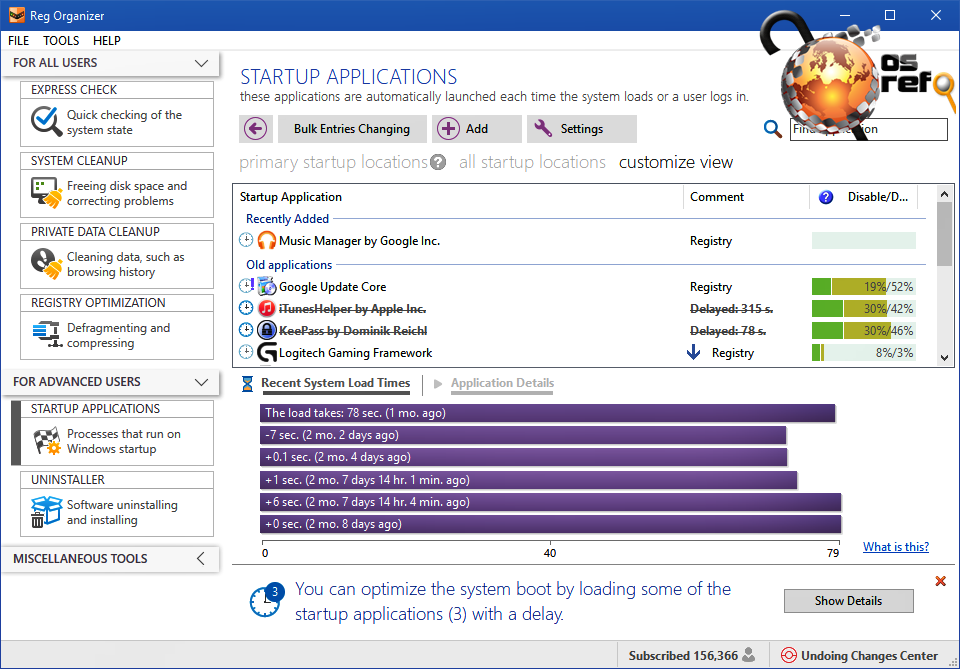Select the Old applications group header
Image resolution: width=960 pixels, height=669 pixels.
point(289,265)
